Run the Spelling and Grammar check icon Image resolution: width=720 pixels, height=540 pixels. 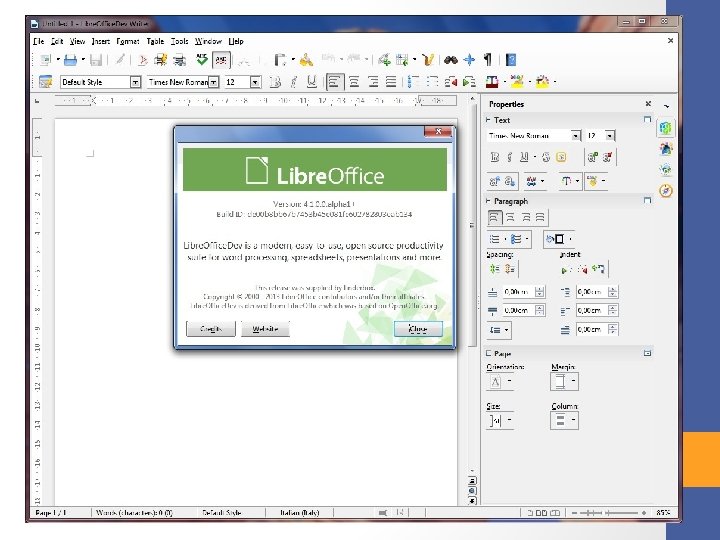202,60
